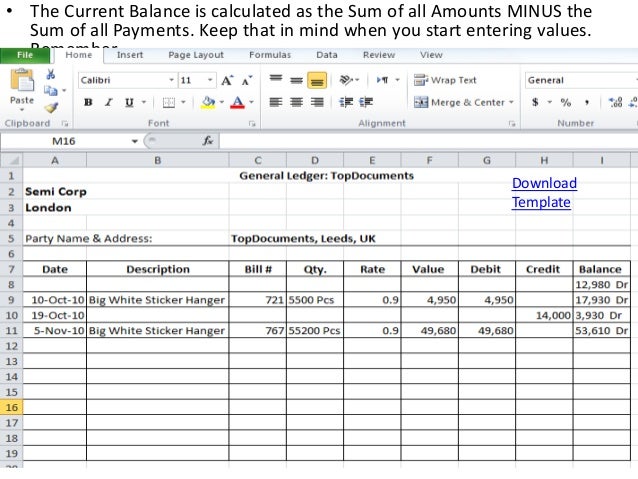
Task: Select row 16 header
Action: [11, 407]
